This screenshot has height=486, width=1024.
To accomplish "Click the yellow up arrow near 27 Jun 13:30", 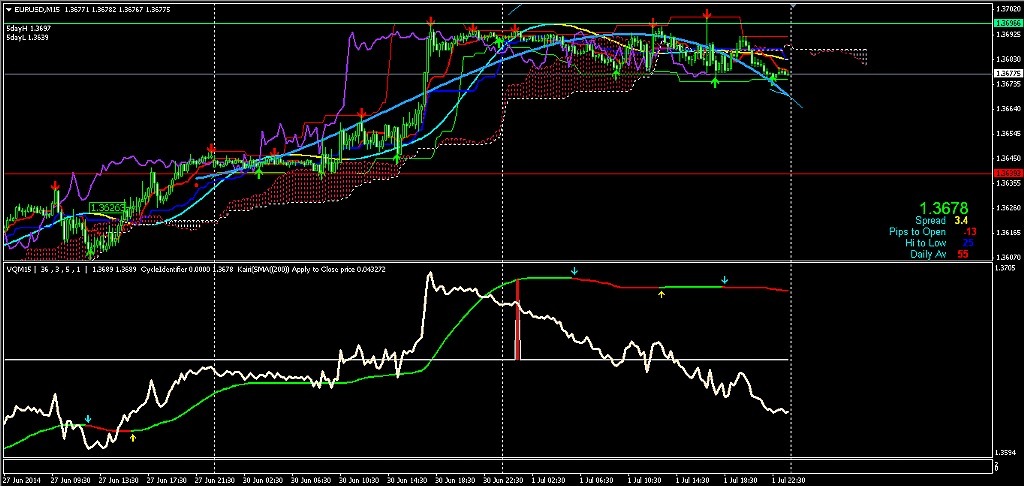I will [133, 437].
